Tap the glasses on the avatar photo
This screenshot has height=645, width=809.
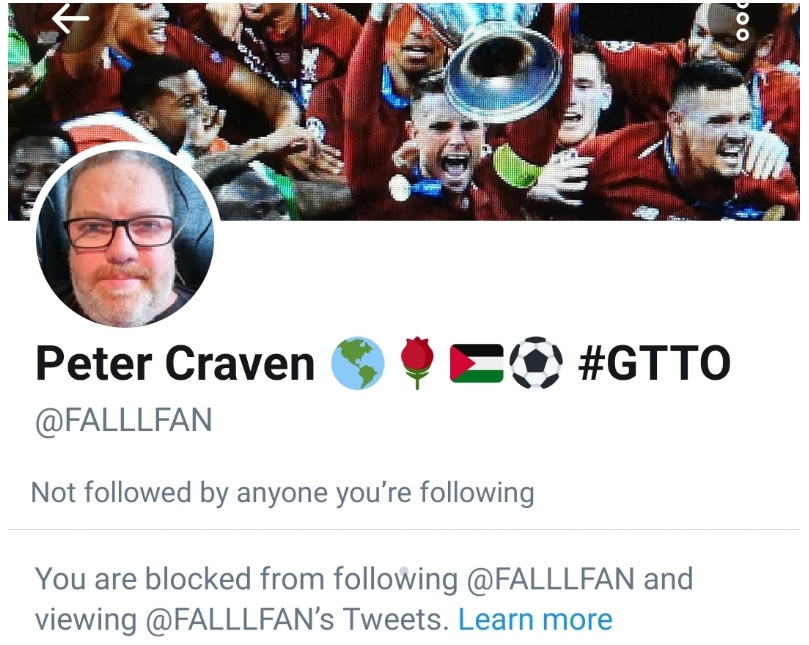(119, 233)
